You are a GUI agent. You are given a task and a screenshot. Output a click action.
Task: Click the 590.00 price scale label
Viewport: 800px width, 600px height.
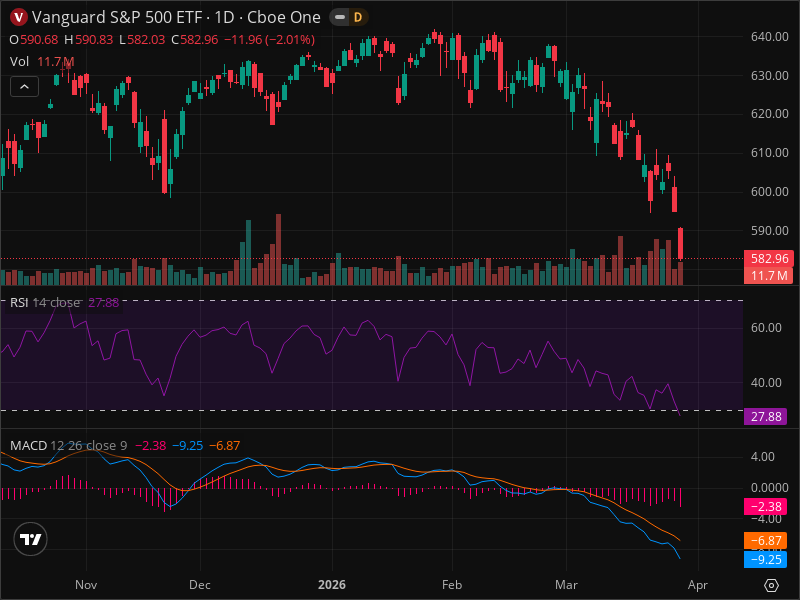point(769,231)
